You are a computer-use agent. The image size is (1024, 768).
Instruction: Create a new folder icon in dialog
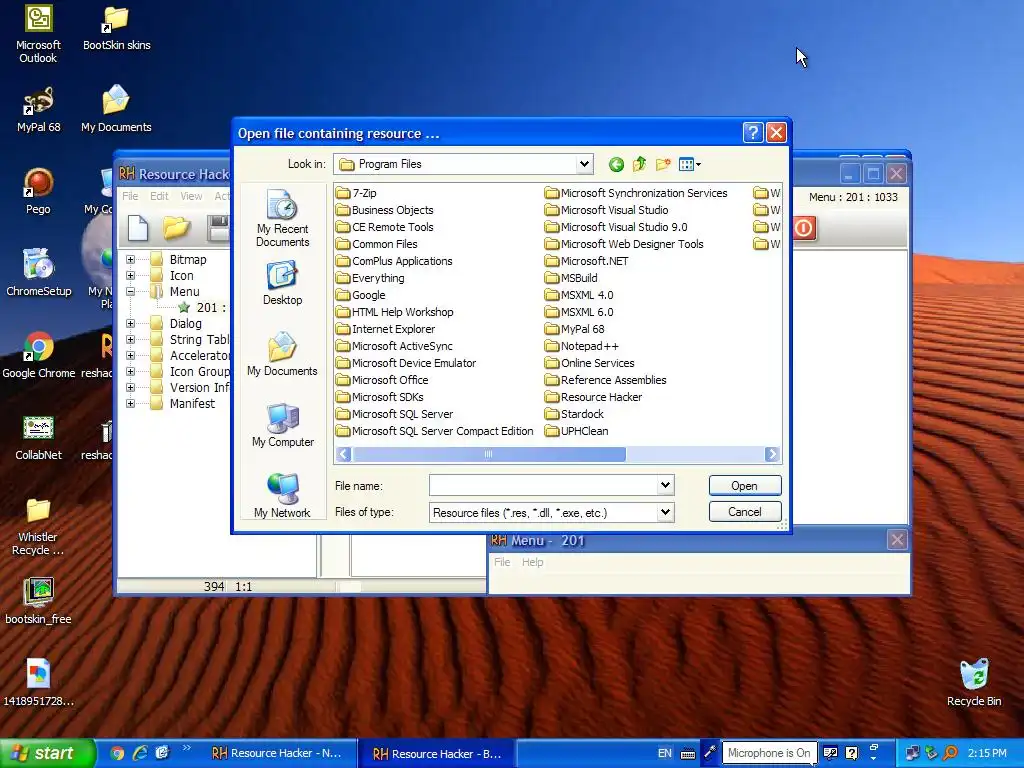point(663,165)
